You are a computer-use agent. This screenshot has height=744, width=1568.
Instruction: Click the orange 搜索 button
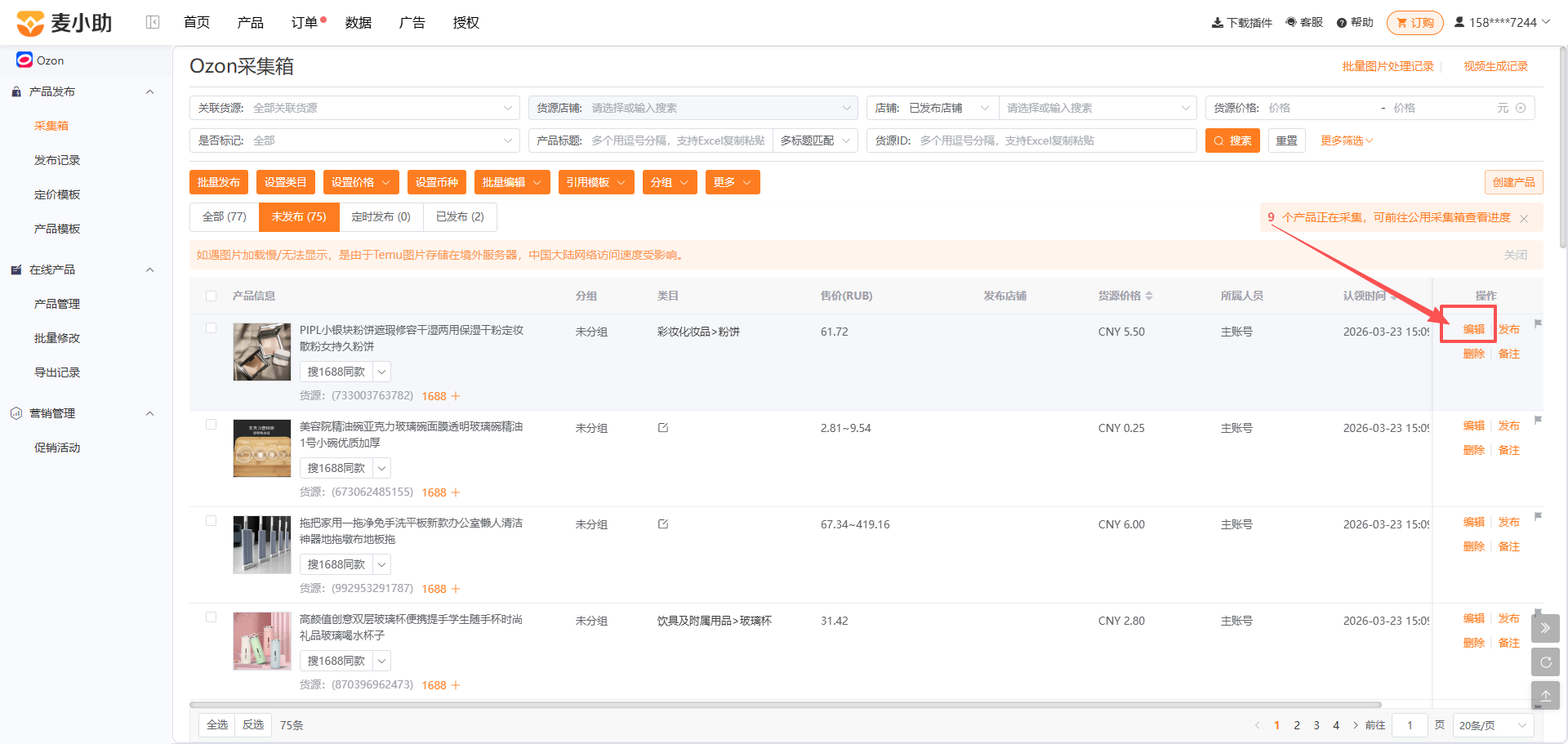point(1232,140)
